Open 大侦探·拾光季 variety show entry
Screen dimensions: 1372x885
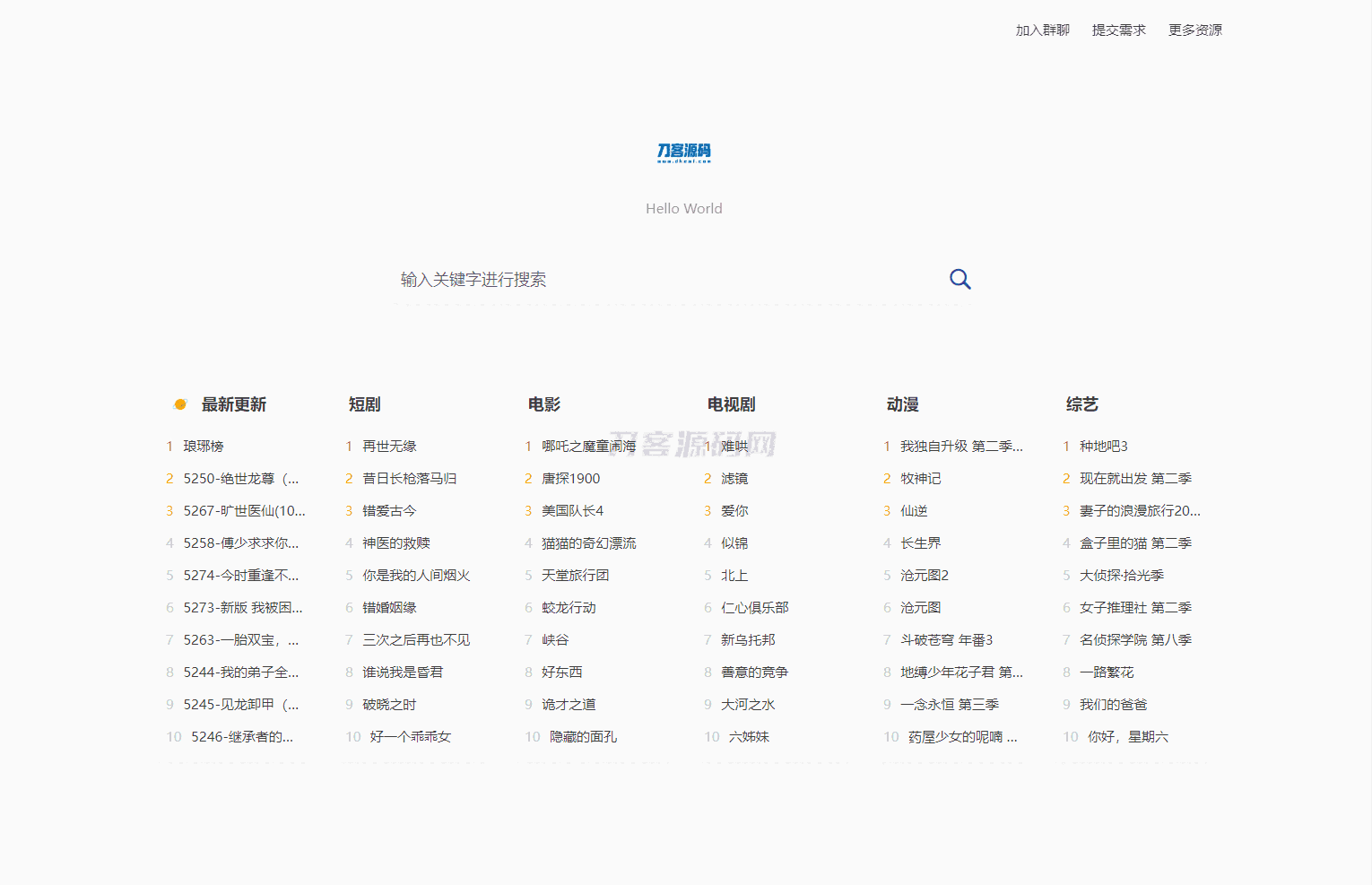1121,576
